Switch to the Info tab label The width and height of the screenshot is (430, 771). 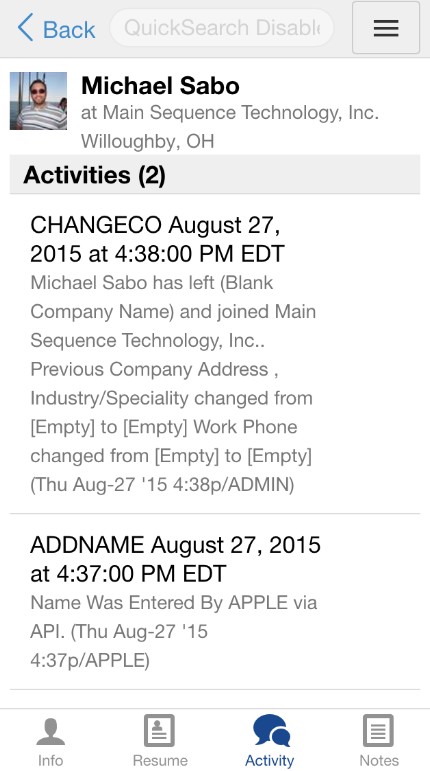click(x=50, y=760)
